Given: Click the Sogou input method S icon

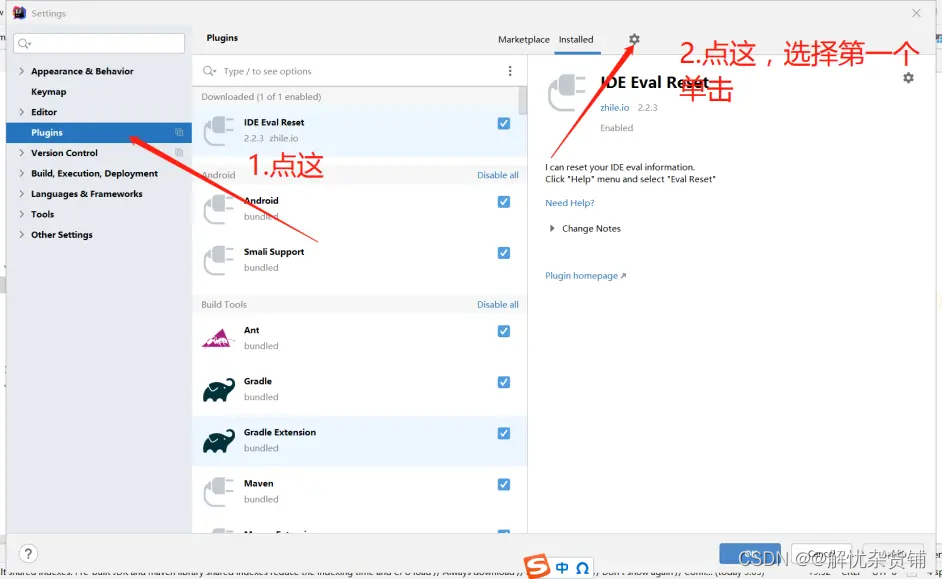Looking at the screenshot, I should (536, 566).
